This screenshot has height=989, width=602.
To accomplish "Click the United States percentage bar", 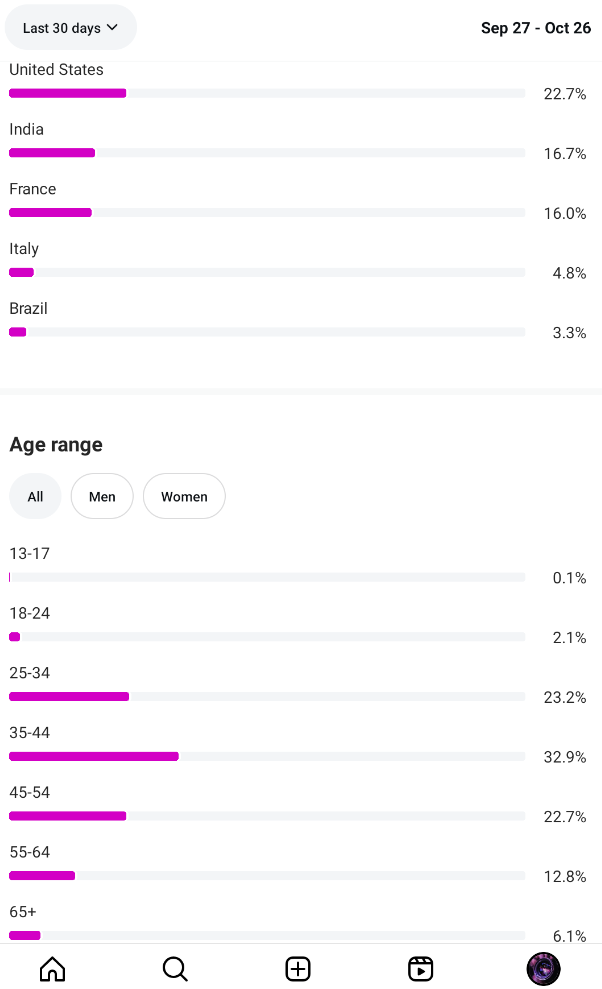I will click(x=267, y=93).
